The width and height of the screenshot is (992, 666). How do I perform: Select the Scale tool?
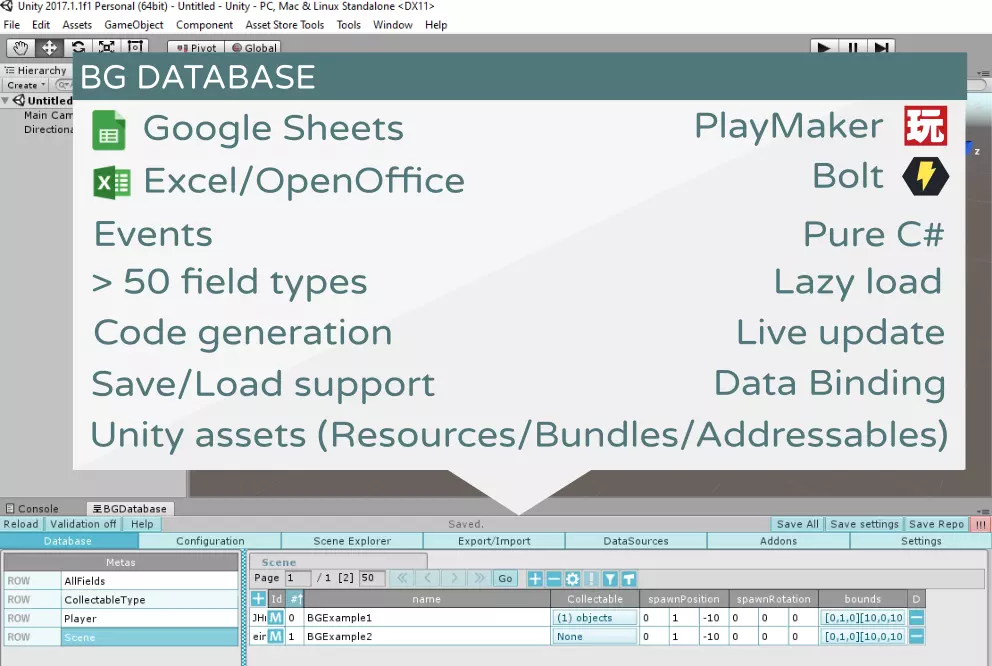coord(106,48)
